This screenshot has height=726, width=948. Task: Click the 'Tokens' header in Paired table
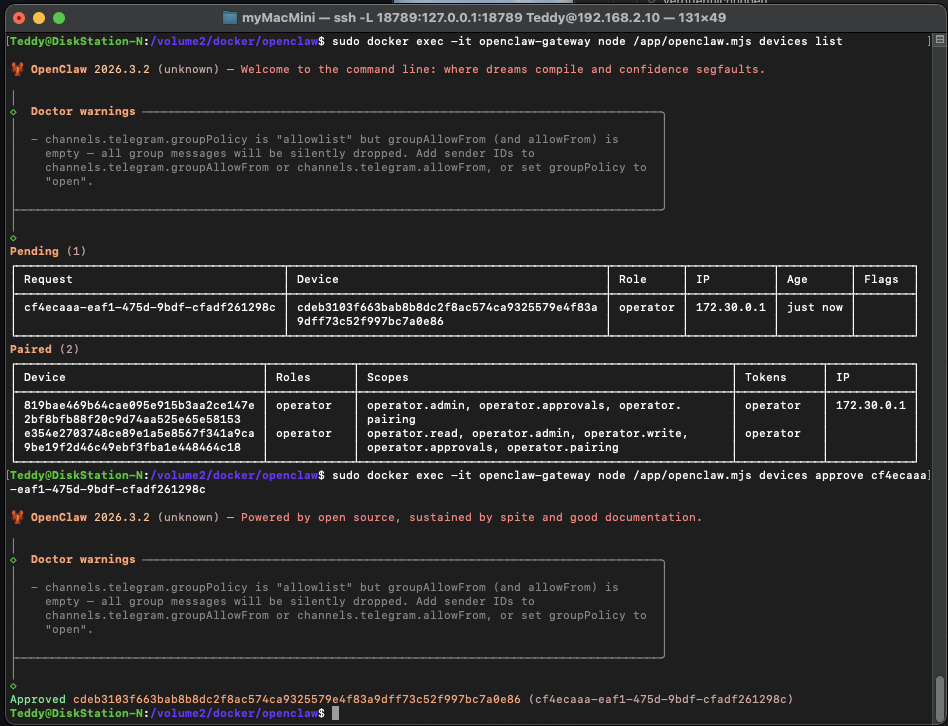[765, 377]
